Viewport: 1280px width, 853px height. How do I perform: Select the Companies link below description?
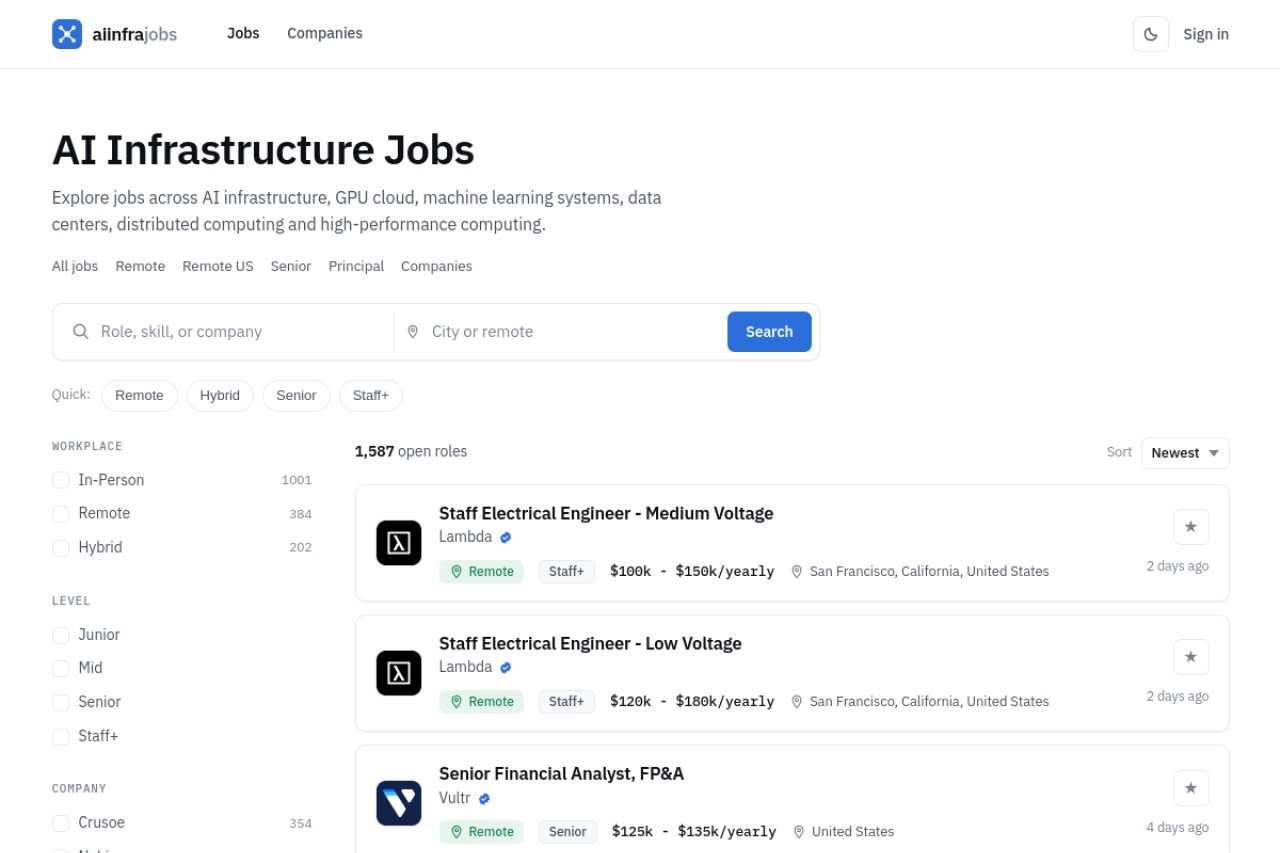pos(437,266)
